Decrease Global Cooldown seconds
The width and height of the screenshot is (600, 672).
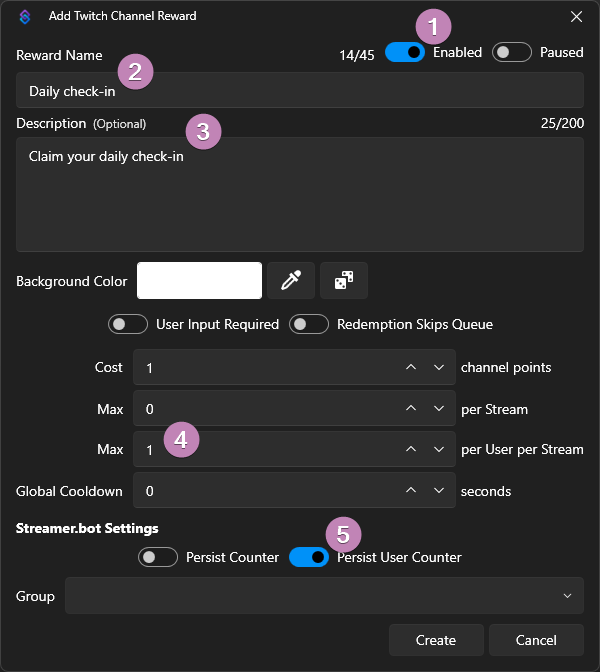(x=439, y=490)
